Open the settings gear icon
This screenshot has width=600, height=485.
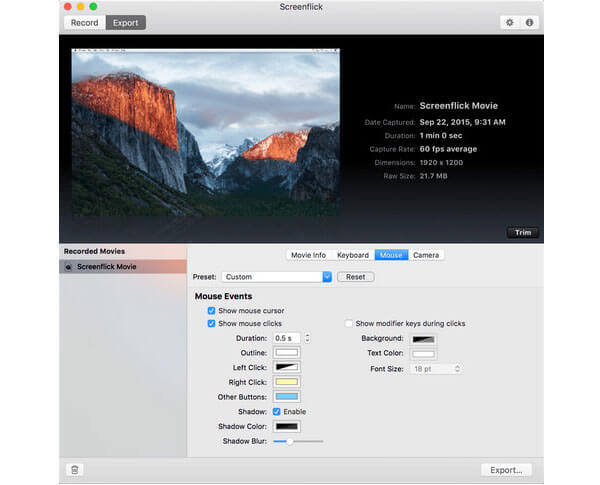click(x=509, y=23)
